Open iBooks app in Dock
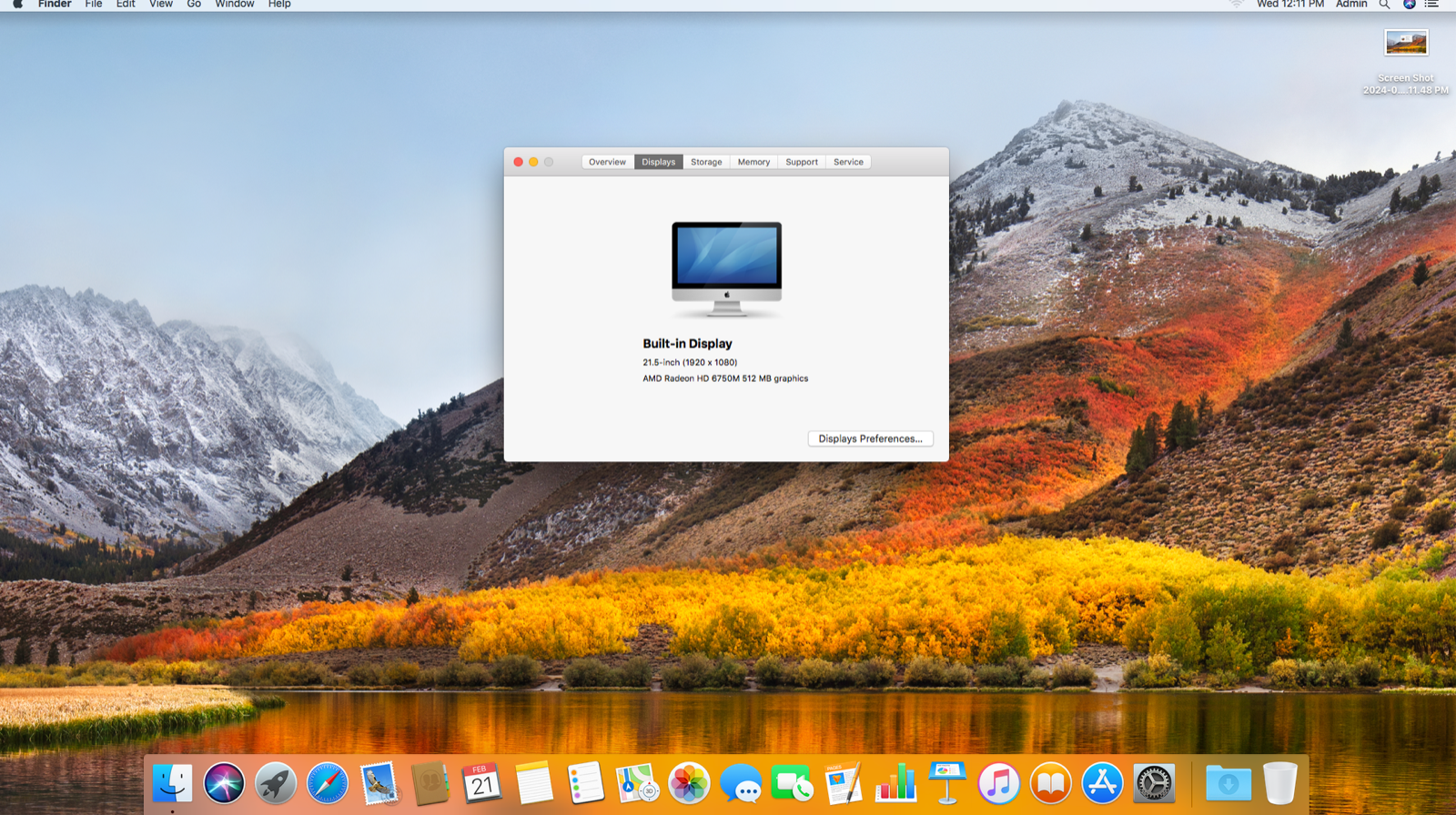1456x815 pixels. coord(1050,783)
